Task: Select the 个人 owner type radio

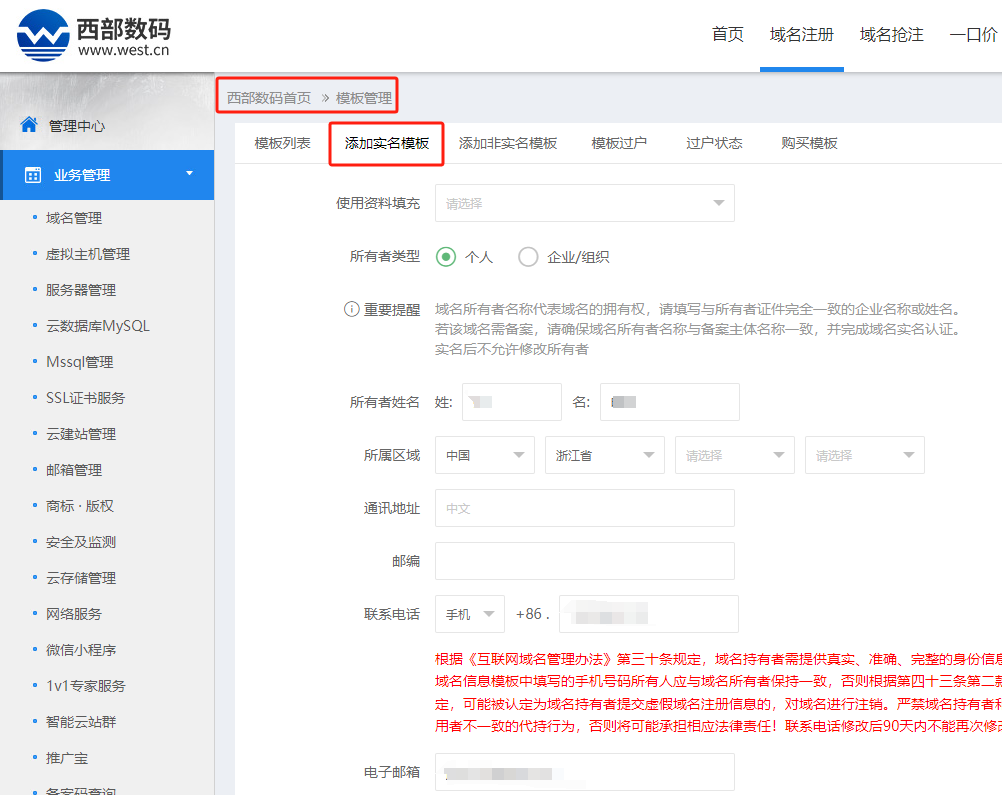Action: click(x=445, y=257)
